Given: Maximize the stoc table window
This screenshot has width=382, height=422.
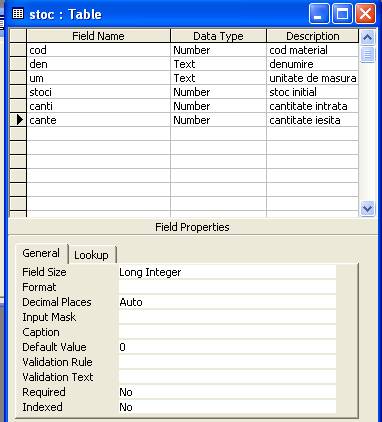Looking at the screenshot, I should [342, 14].
